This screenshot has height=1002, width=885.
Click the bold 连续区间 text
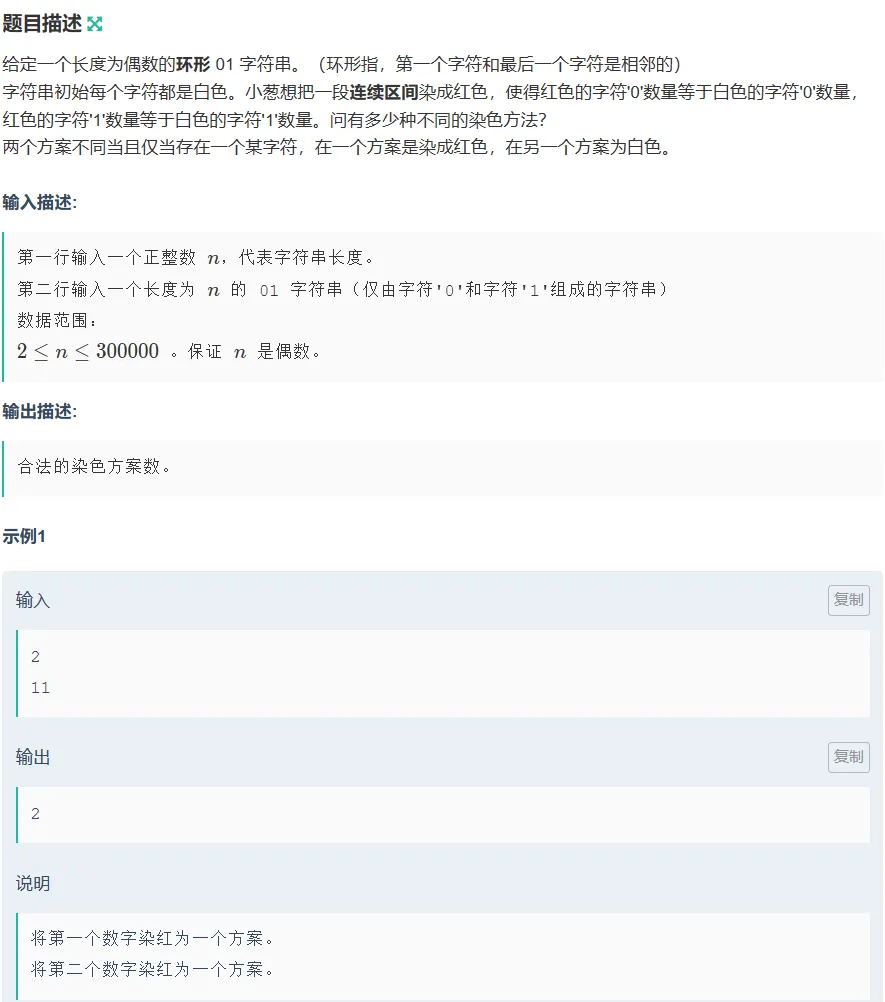click(x=382, y=93)
